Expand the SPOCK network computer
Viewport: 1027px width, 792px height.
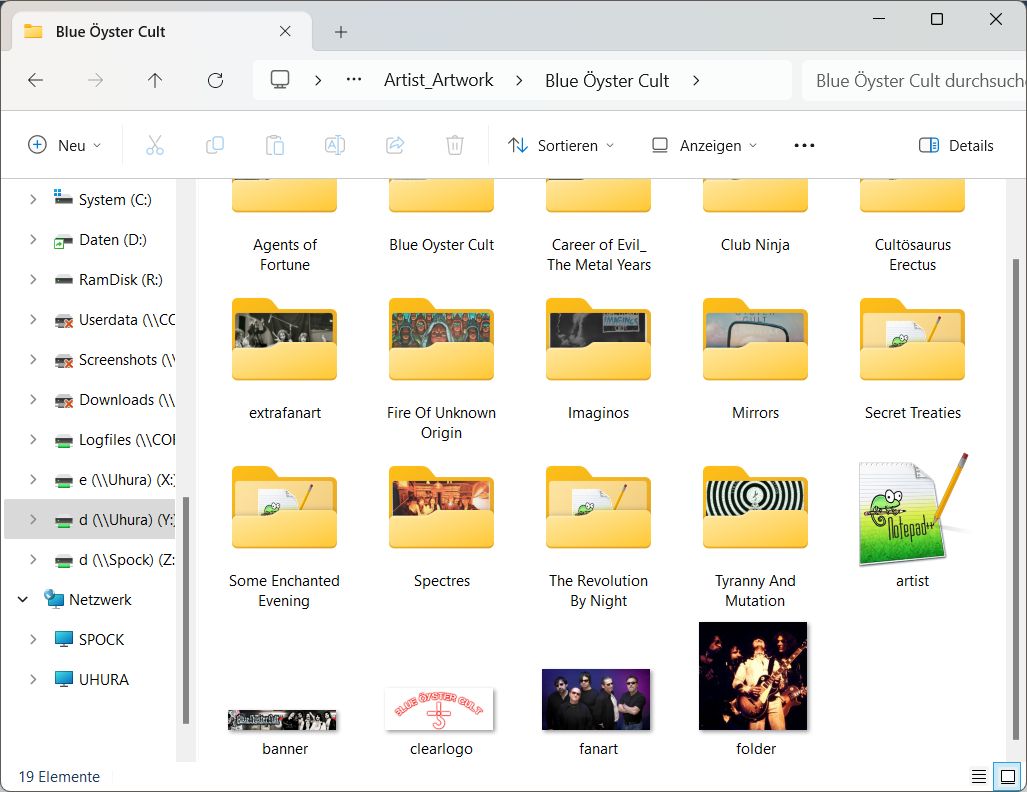(33, 639)
